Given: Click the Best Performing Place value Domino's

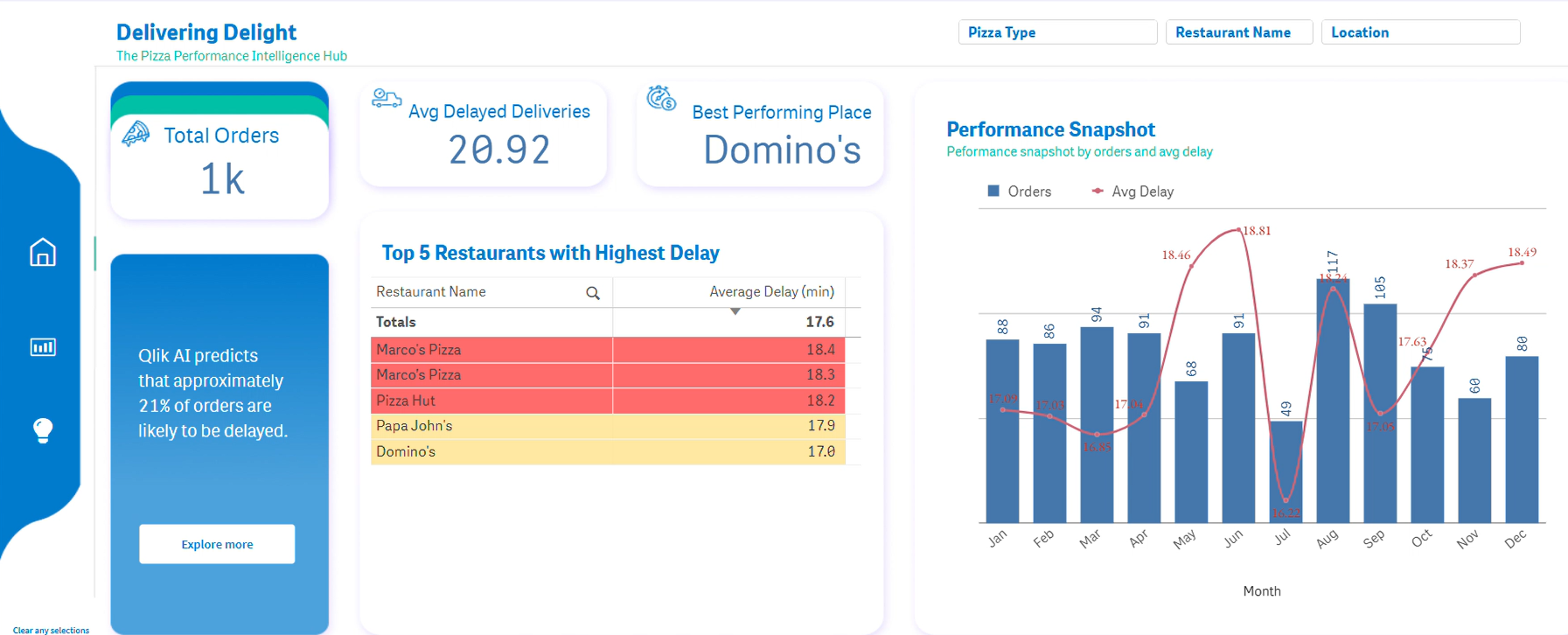Looking at the screenshot, I should (782, 150).
